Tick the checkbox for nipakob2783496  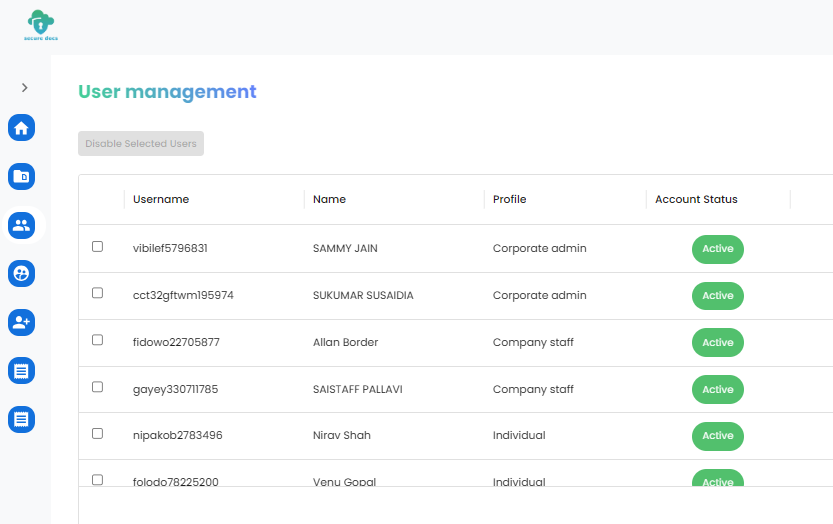click(x=97, y=434)
